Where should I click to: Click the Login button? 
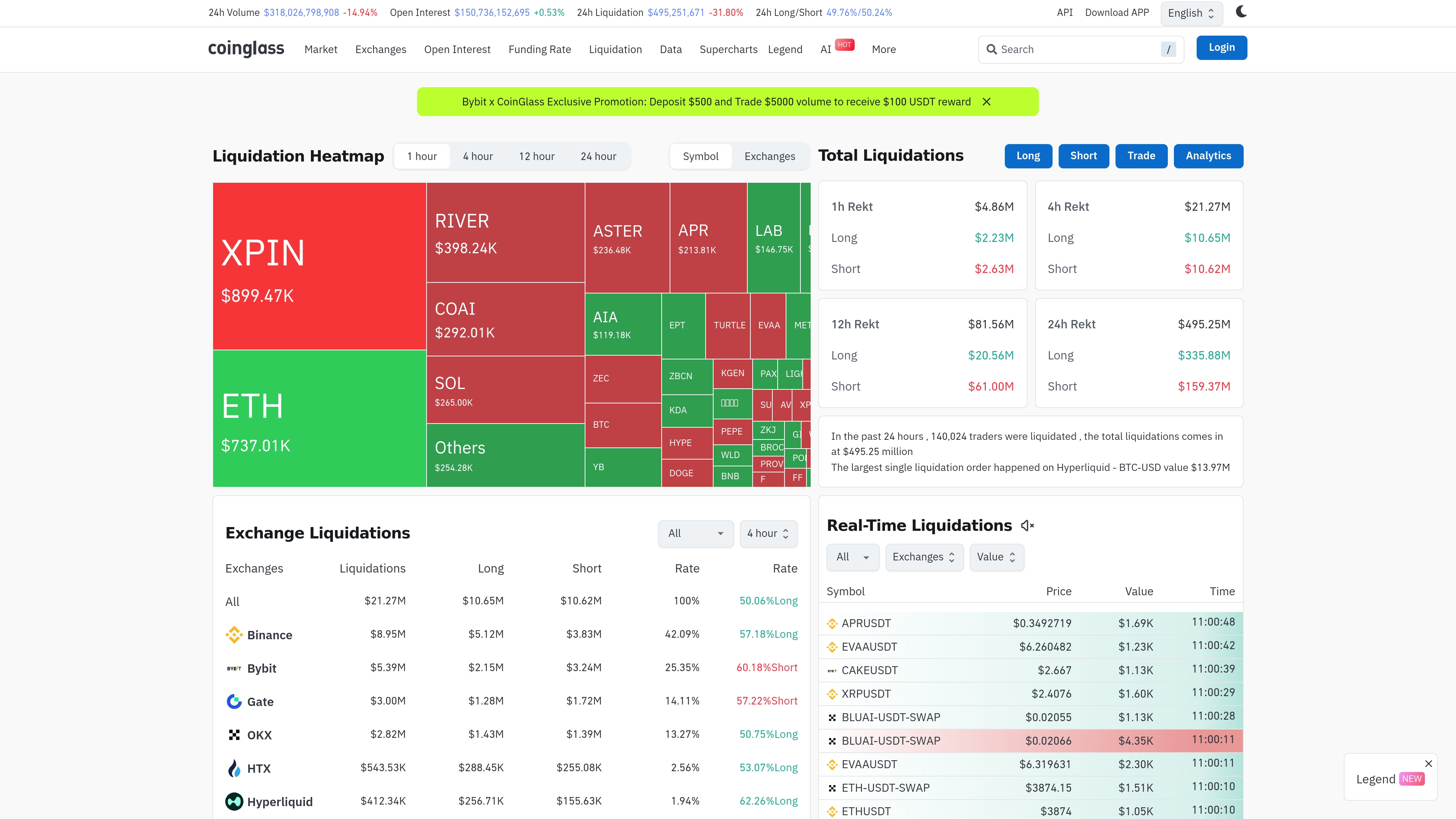[1221, 47]
